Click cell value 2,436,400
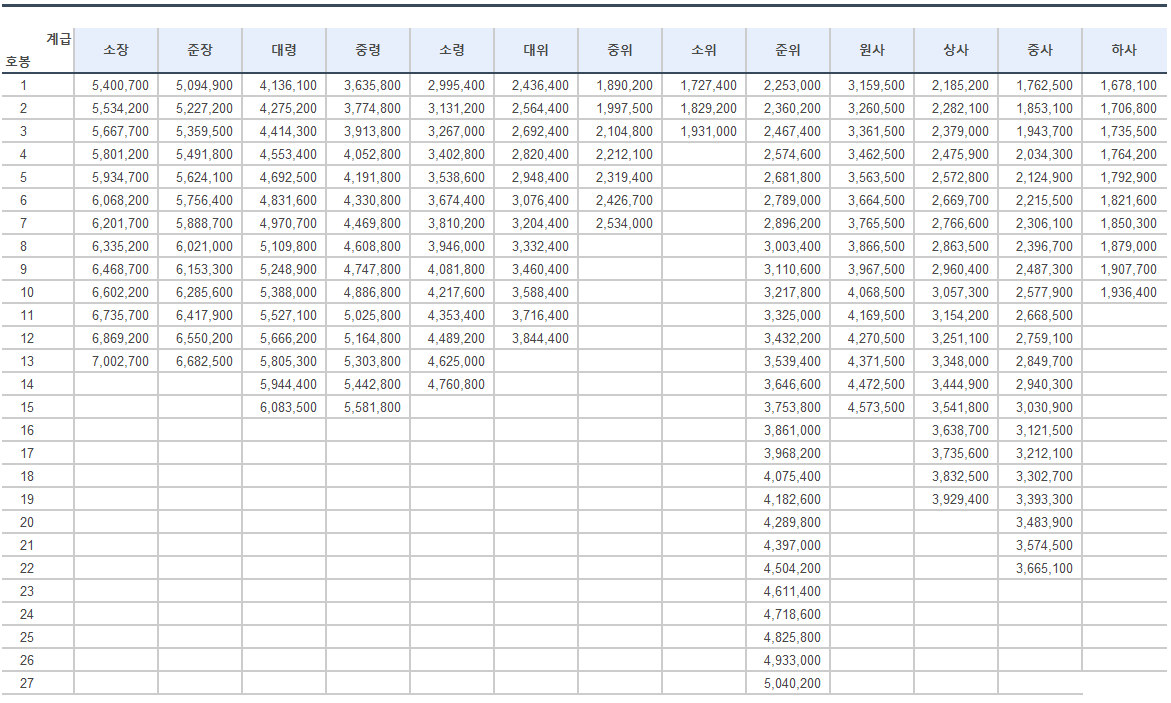This screenshot has width=1171, height=703. coord(541,86)
